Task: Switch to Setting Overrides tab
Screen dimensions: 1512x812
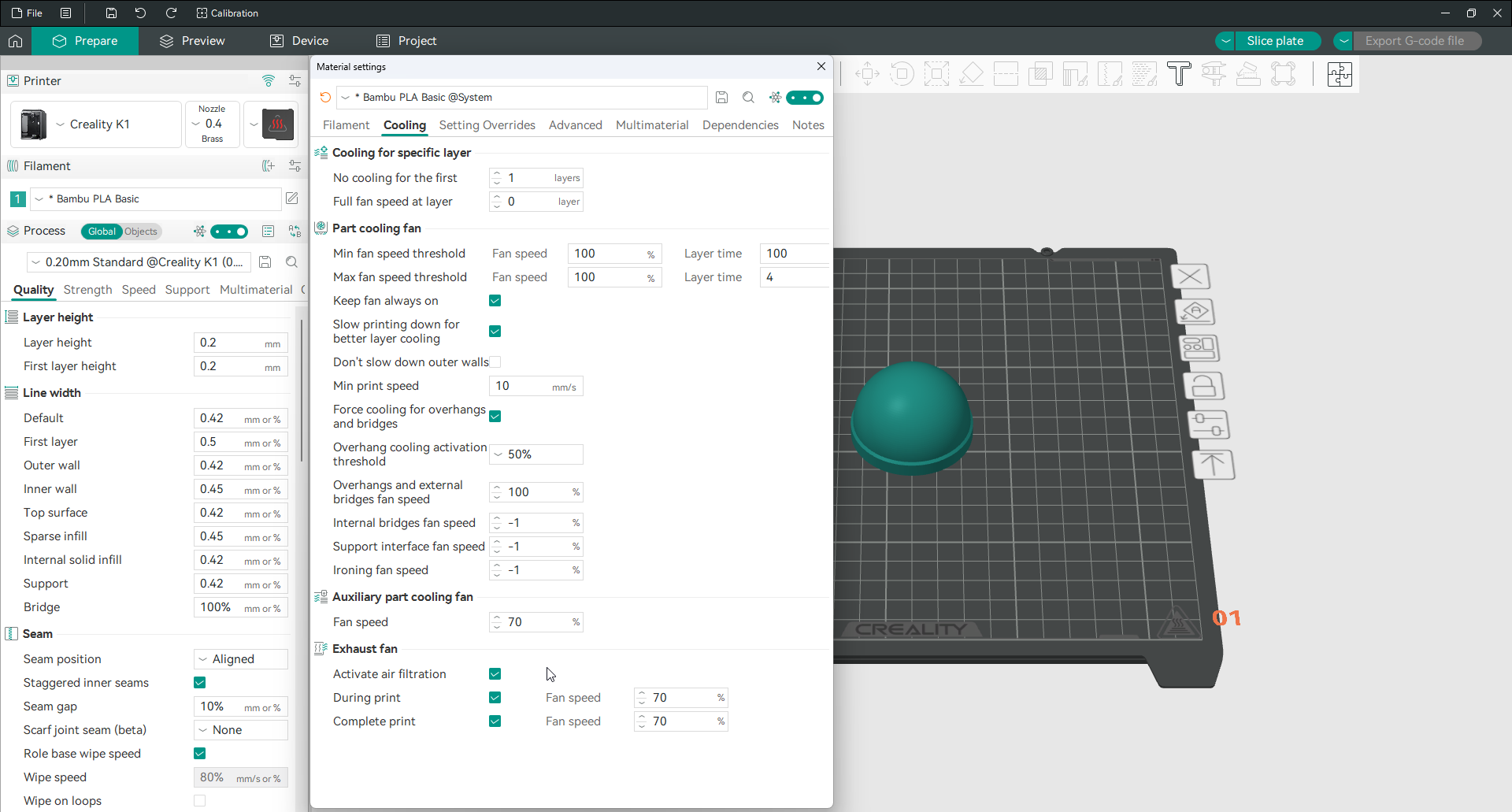Action: pyautogui.click(x=487, y=125)
